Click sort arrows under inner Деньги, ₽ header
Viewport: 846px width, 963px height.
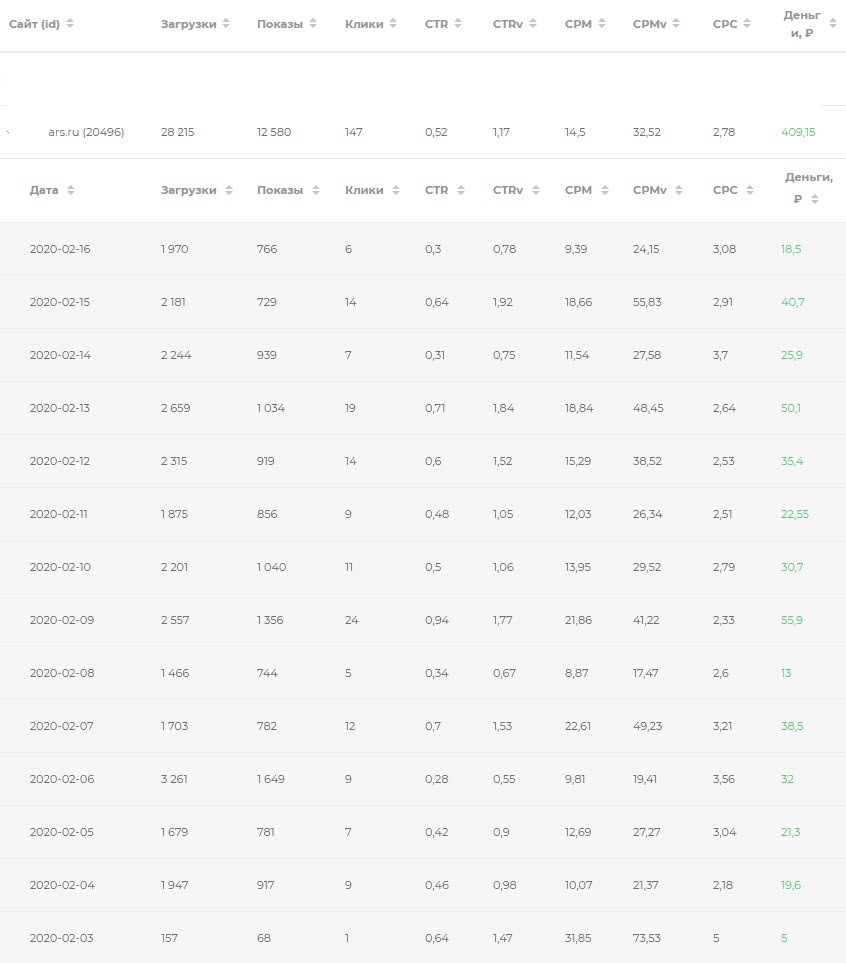815,199
